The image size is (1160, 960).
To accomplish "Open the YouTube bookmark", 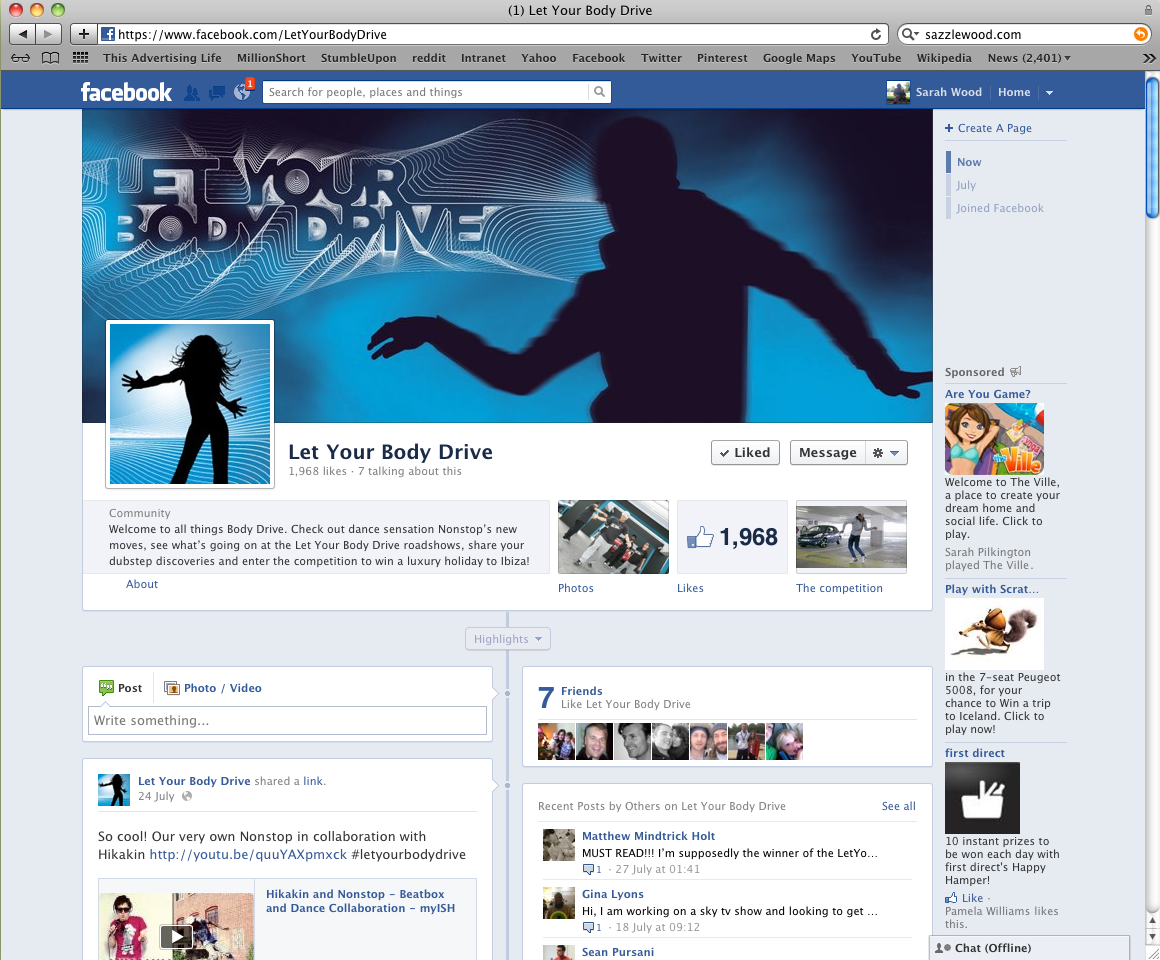I will tap(876, 58).
